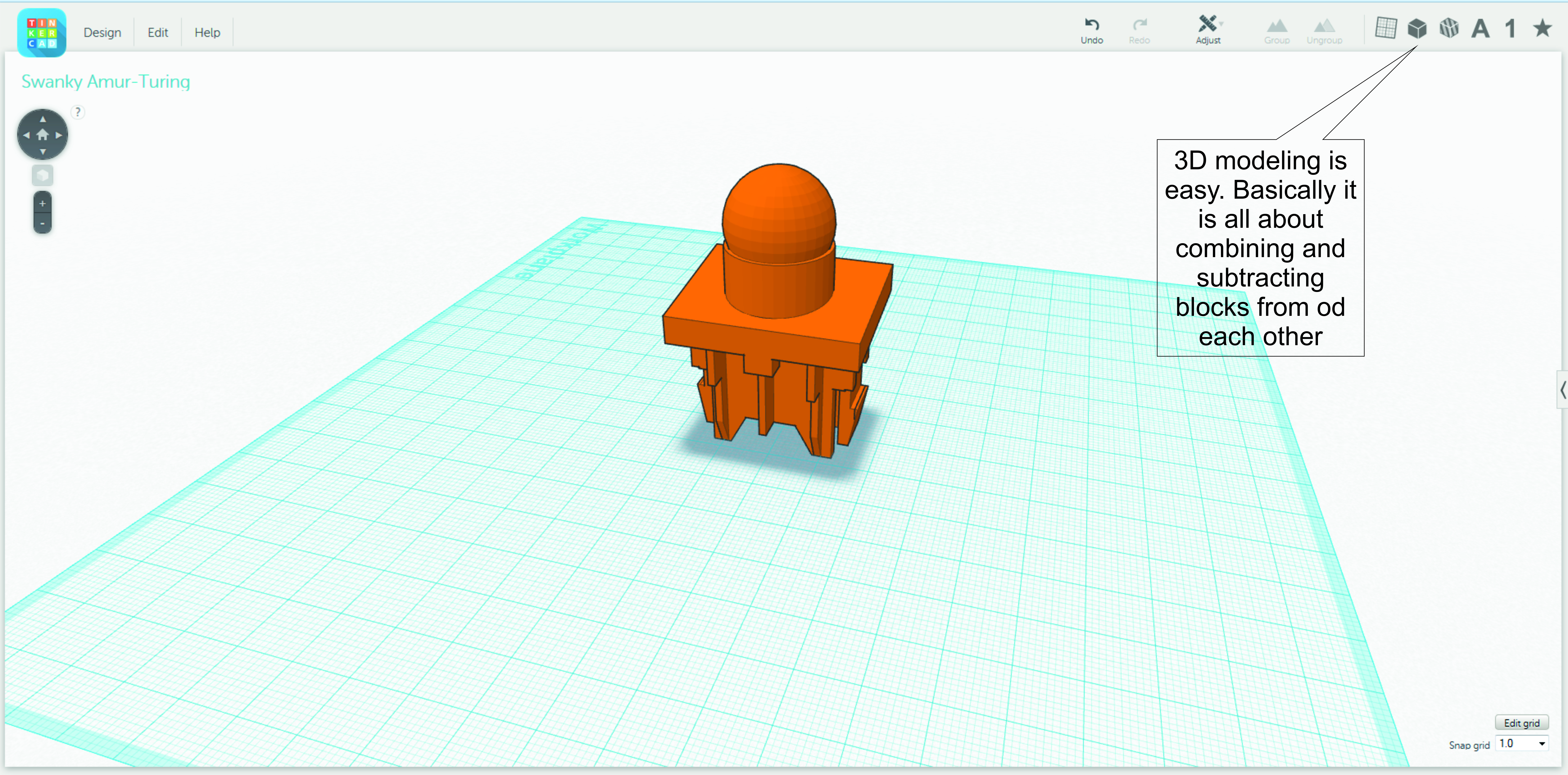Image resolution: width=1568 pixels, height=775 pixels.
Task: Click the Undo button
Action: [x=1091, y=30]
